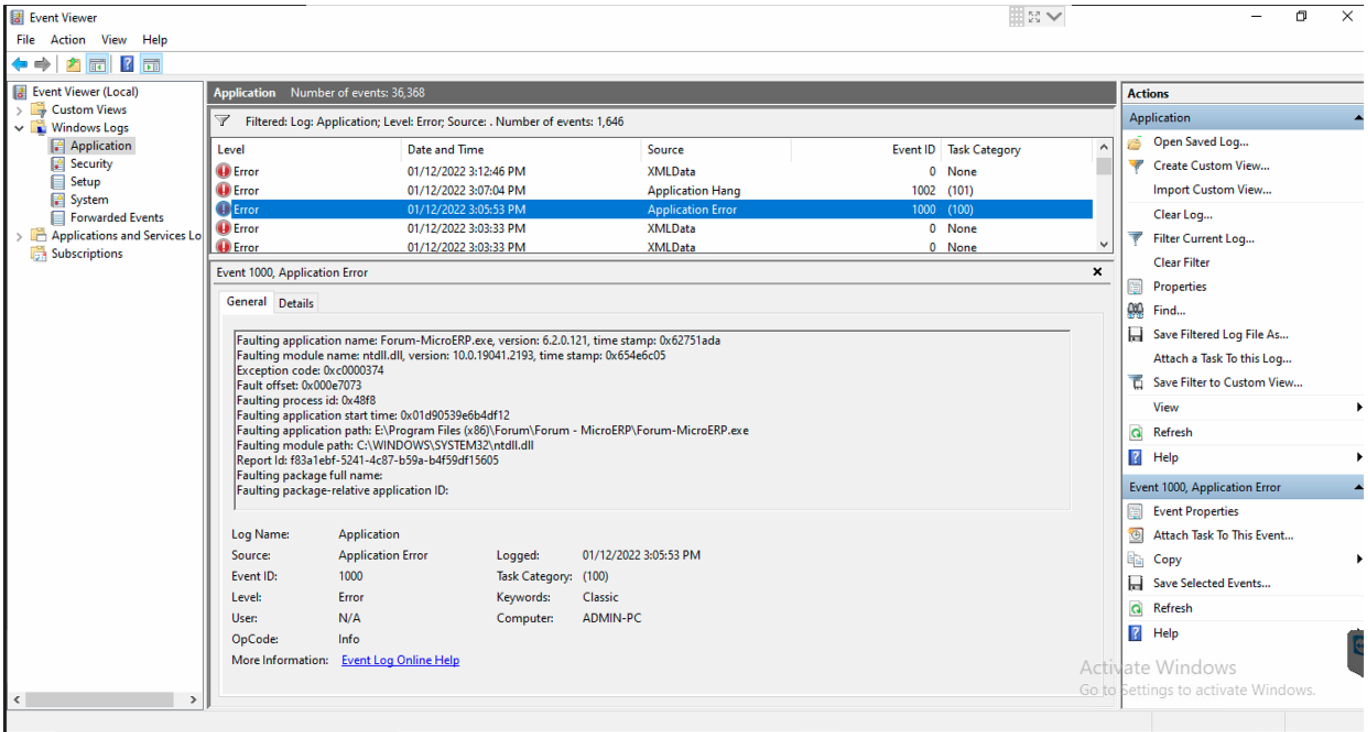This screenshot has width=1368, height=732.
Task: Open the View submenu arrow in Actions
Action: tap(1359, 407)
